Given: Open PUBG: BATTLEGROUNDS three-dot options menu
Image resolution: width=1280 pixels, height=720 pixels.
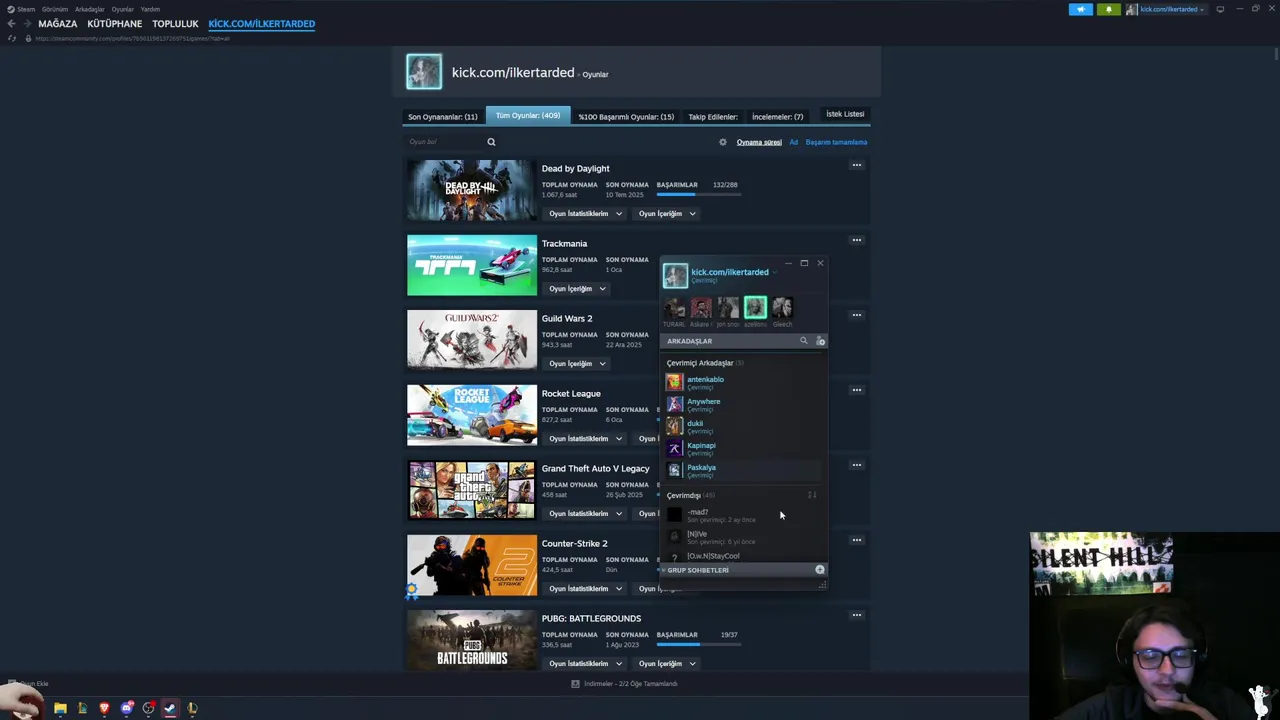Looking at the screenshot, I should tap(856, 615).
